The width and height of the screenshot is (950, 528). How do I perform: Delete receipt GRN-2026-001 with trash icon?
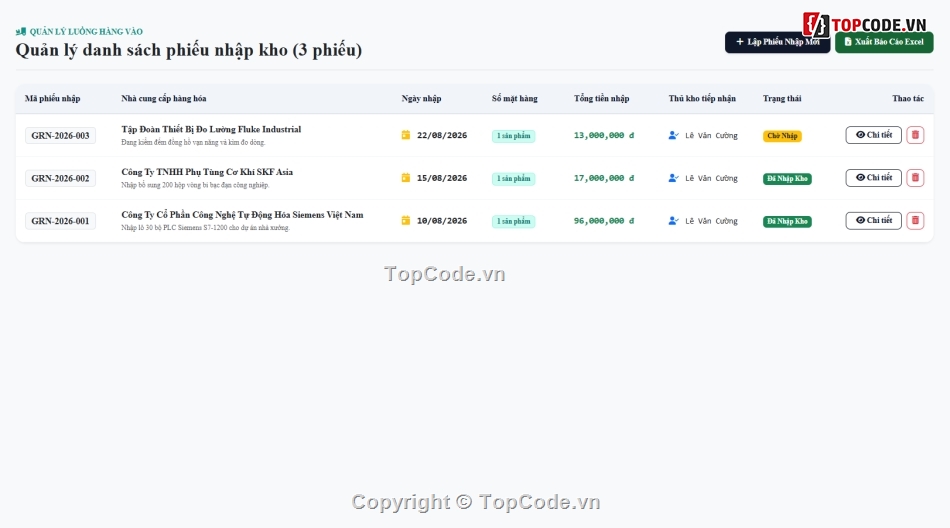[x=915, y=221]
